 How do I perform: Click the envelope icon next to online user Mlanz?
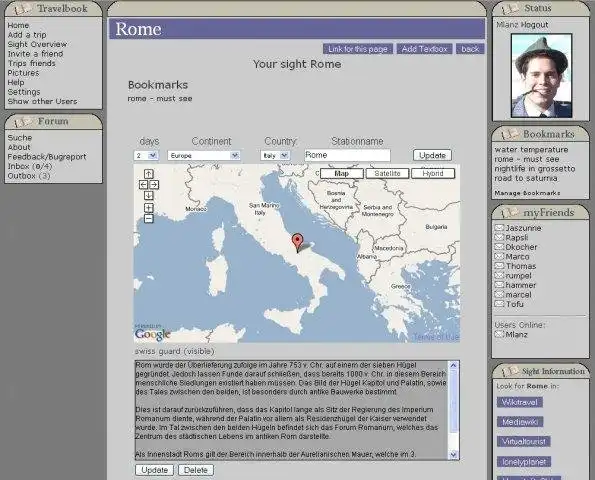(x=499, y=334)
